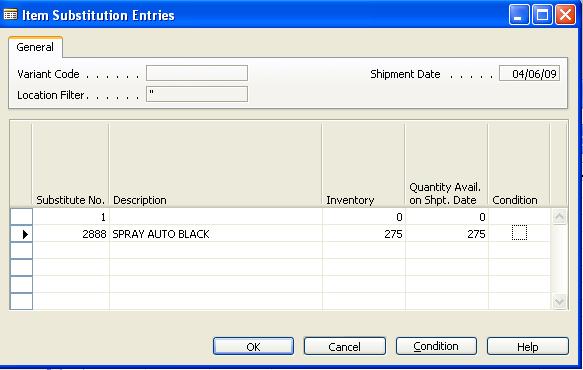
Task: Click the Substitute No. column header
Action: pyautogui.click(x=71, y=165)
